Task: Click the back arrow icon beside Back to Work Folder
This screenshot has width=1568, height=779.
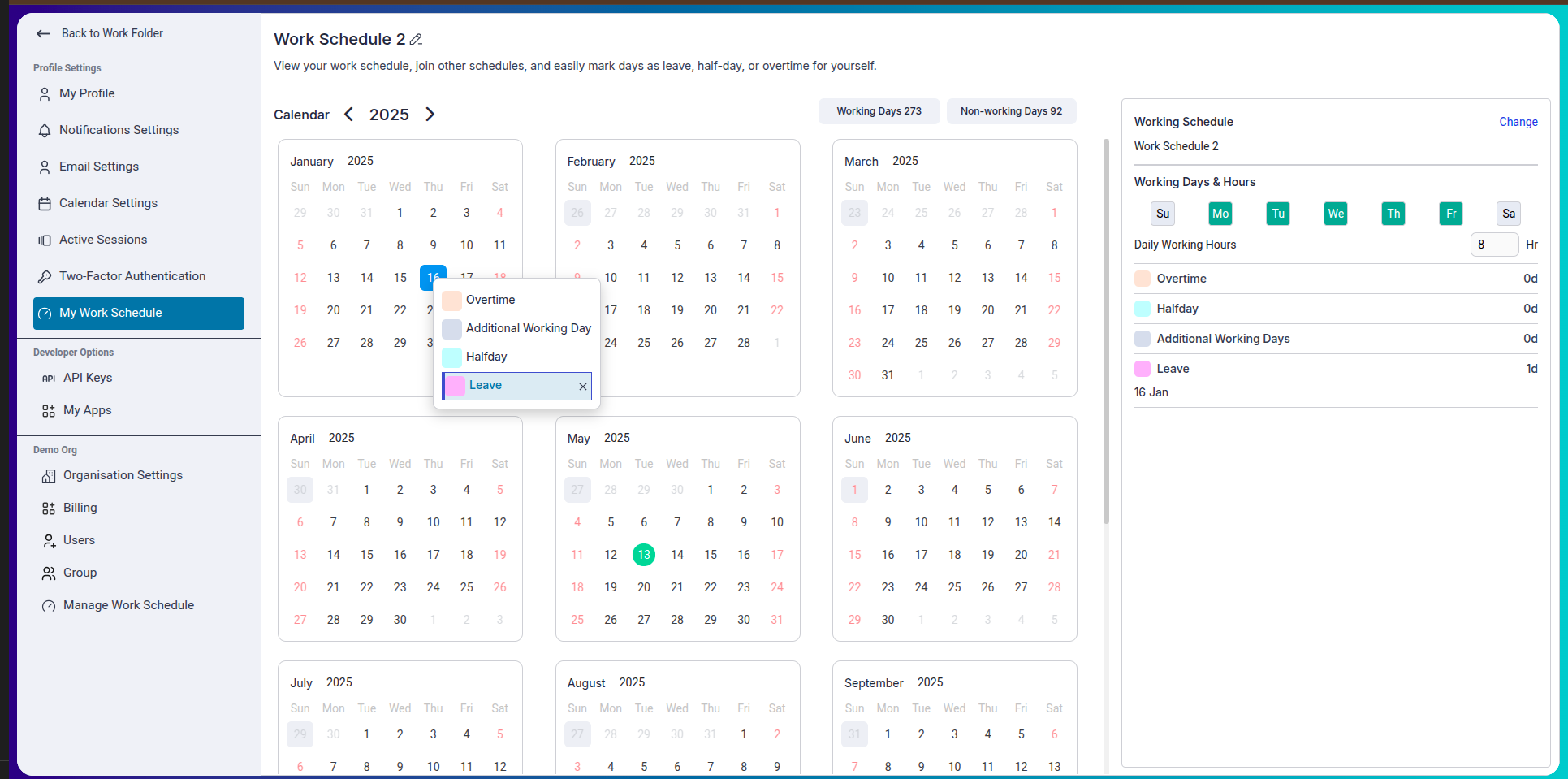Action: [x=43, y=33]
